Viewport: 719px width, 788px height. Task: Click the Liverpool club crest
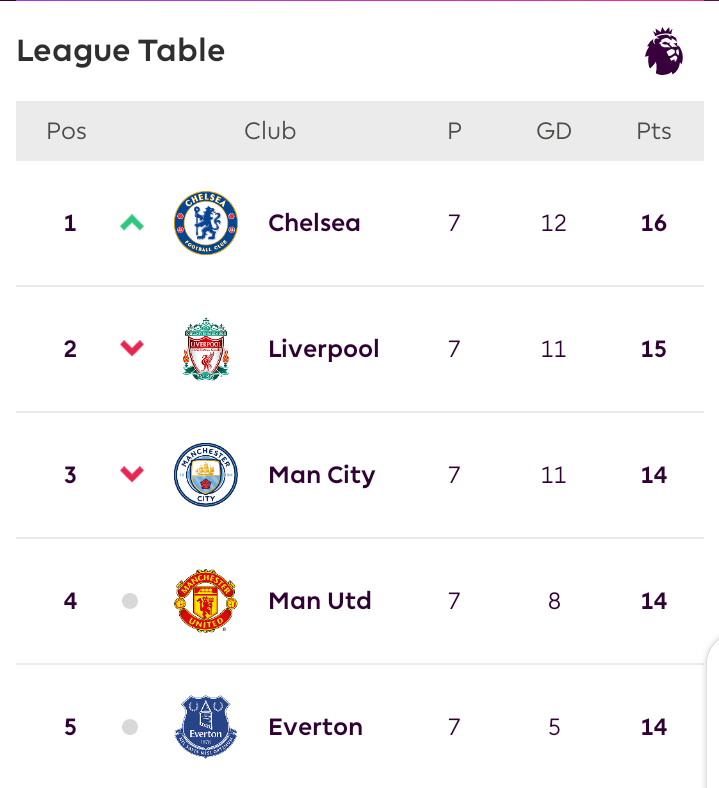click(x=206, y=349)
